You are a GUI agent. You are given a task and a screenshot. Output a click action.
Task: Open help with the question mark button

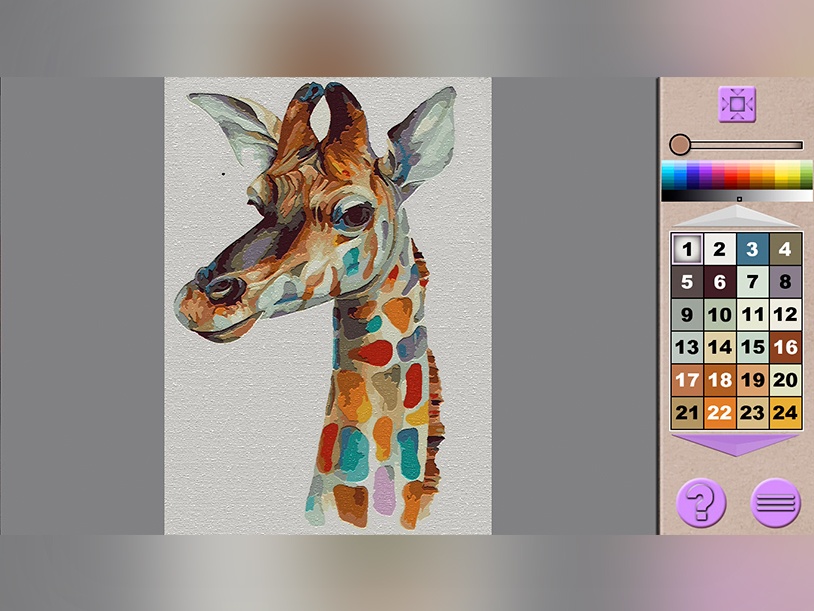pyautogui.click(x=701, y=503)
